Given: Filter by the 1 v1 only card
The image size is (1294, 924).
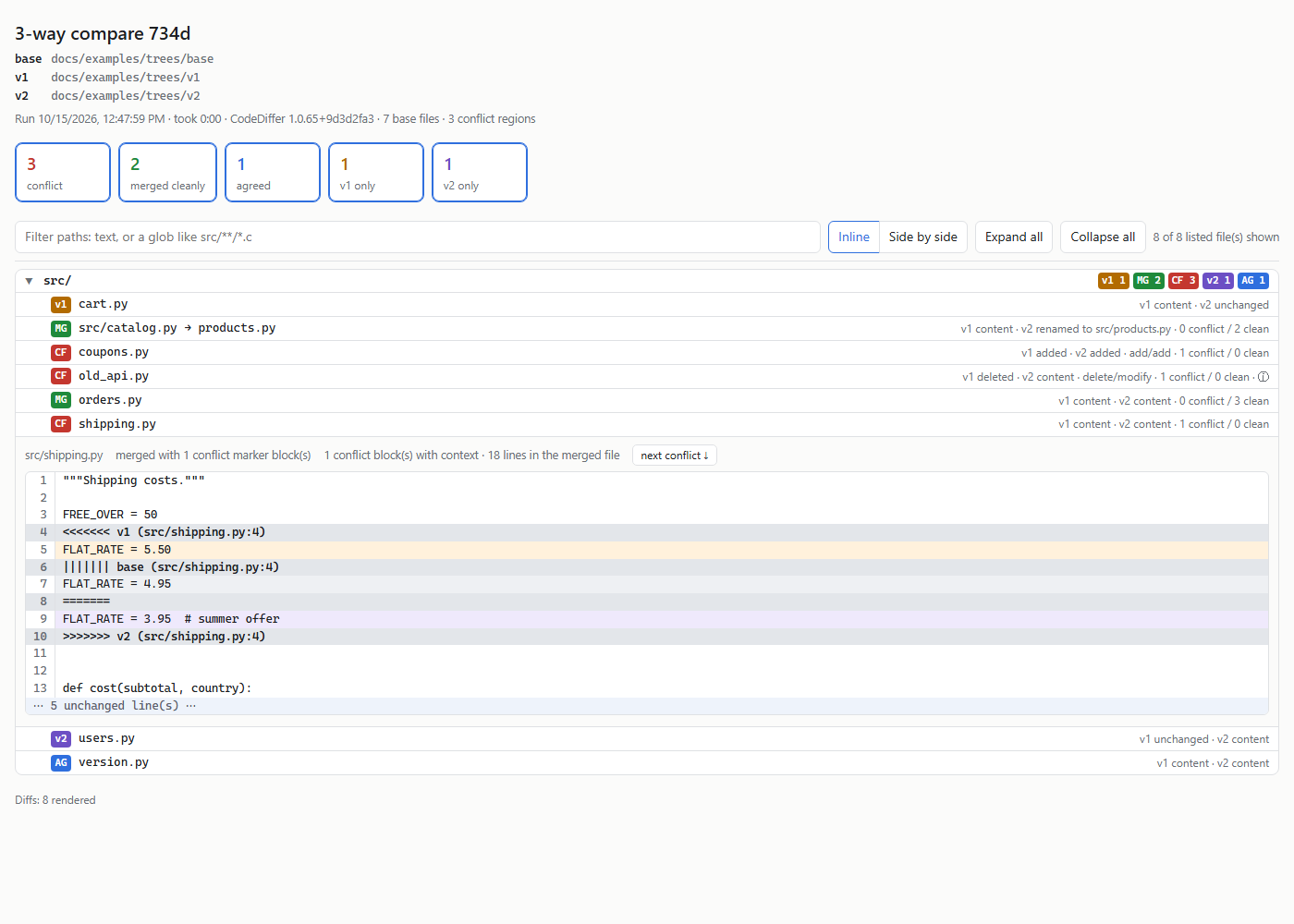Looking at the screenshot, I should [376, 172].
